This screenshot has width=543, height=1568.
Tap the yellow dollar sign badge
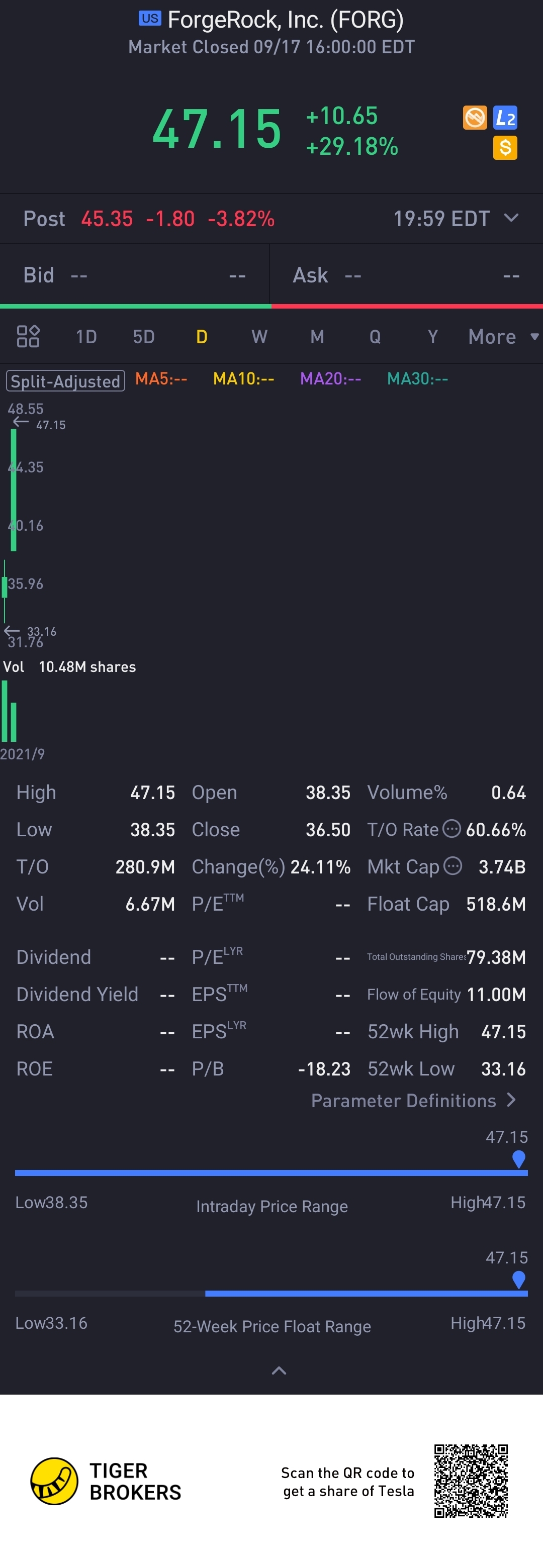505,147
